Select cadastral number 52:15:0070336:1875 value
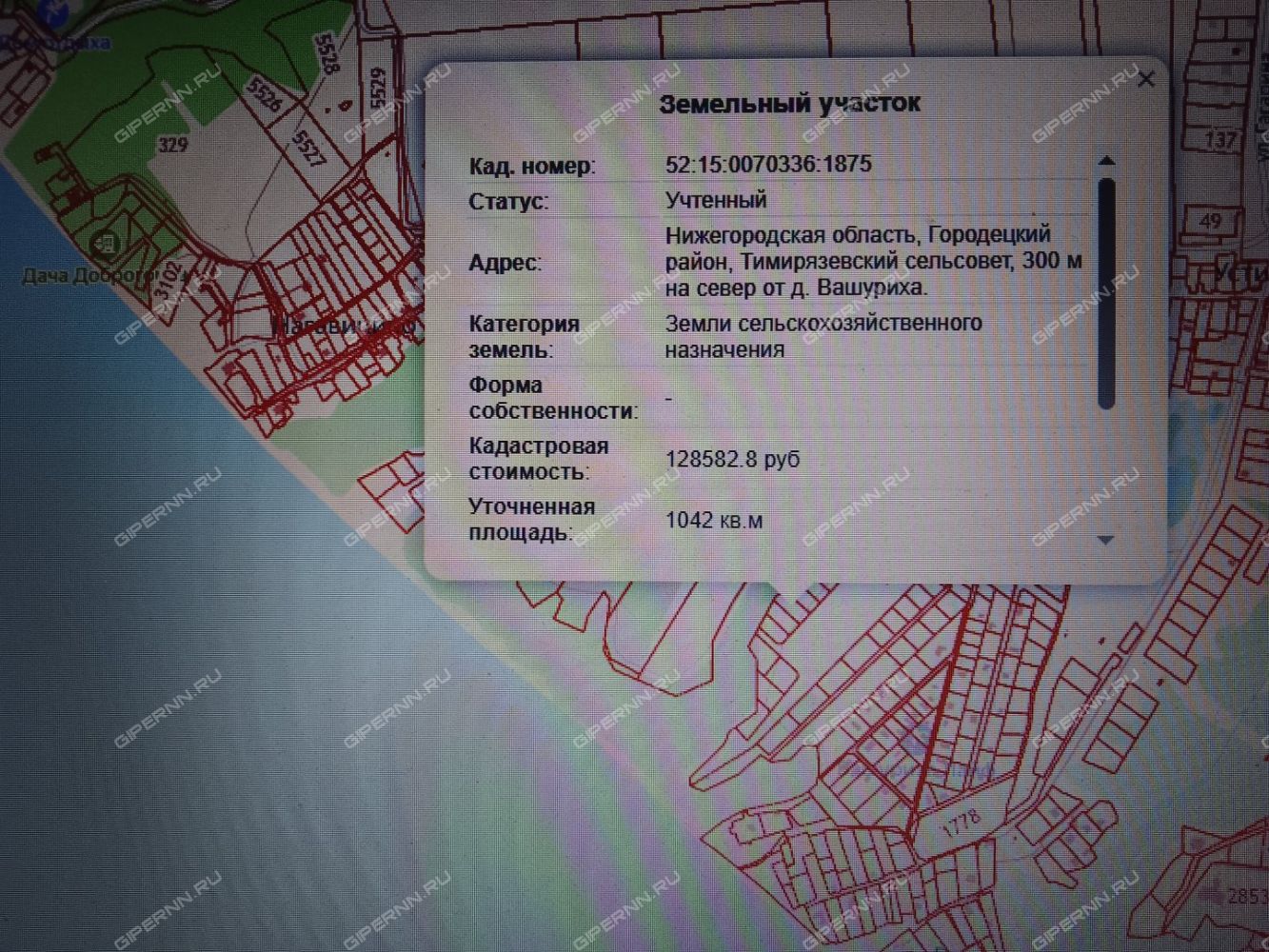The width and height of the screenshot is (1269, 952). [x=768, y=164]
